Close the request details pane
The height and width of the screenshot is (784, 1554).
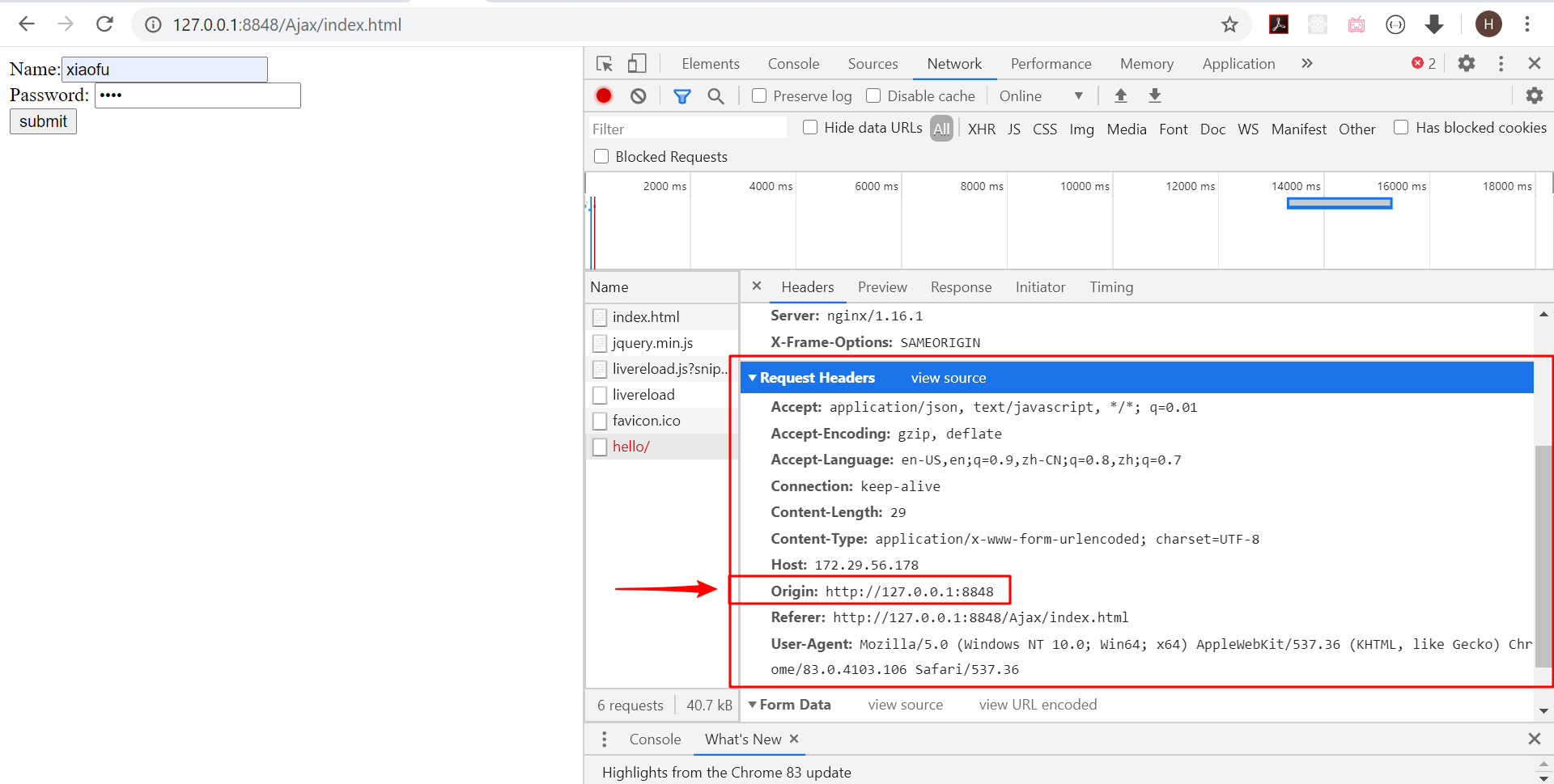coord(757,286)
